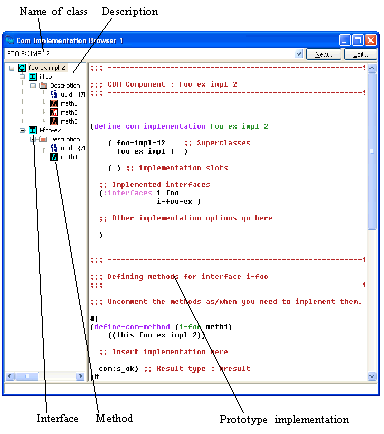Collapse the root class tree node

[x=12, y=68]
